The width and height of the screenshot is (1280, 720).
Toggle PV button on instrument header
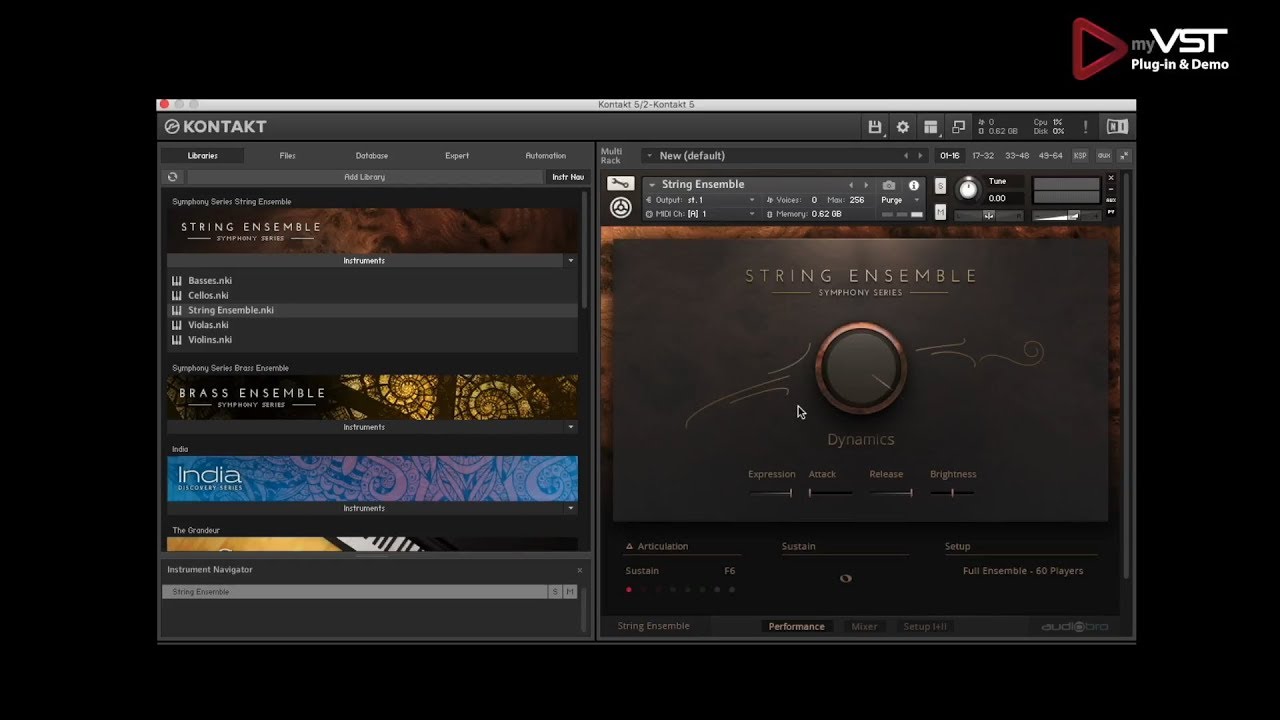(1111, 211)
